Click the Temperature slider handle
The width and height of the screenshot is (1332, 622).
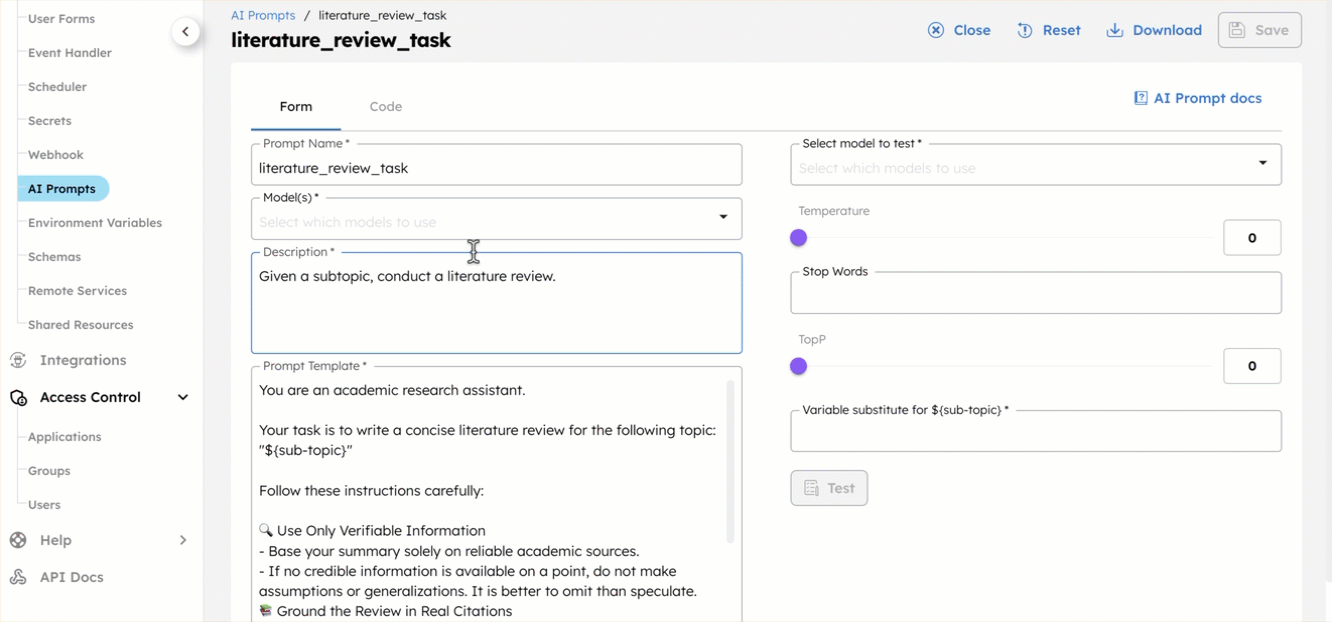(798, 238)
